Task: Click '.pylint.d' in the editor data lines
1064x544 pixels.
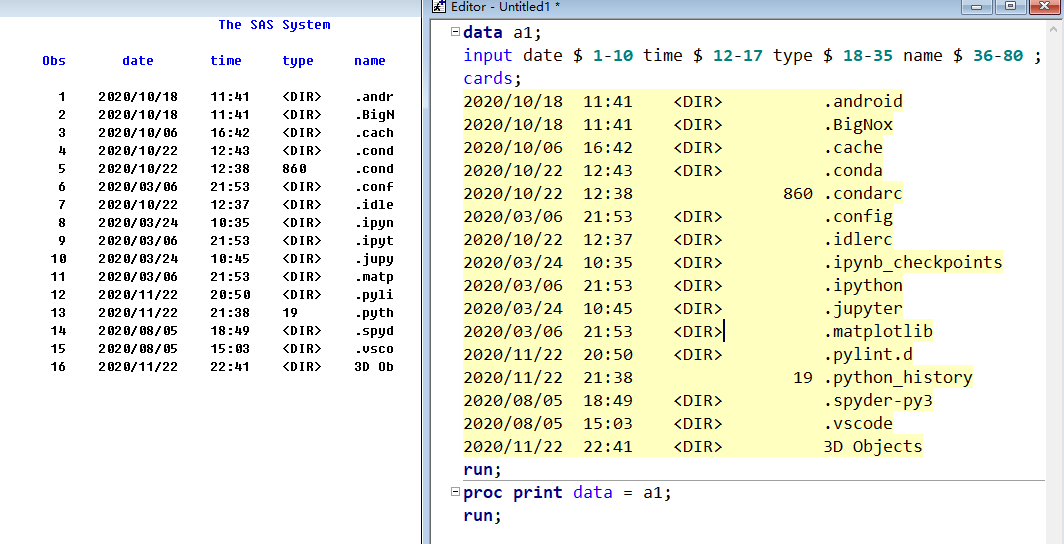Action: pyautogui.click(x=869, y=355)
